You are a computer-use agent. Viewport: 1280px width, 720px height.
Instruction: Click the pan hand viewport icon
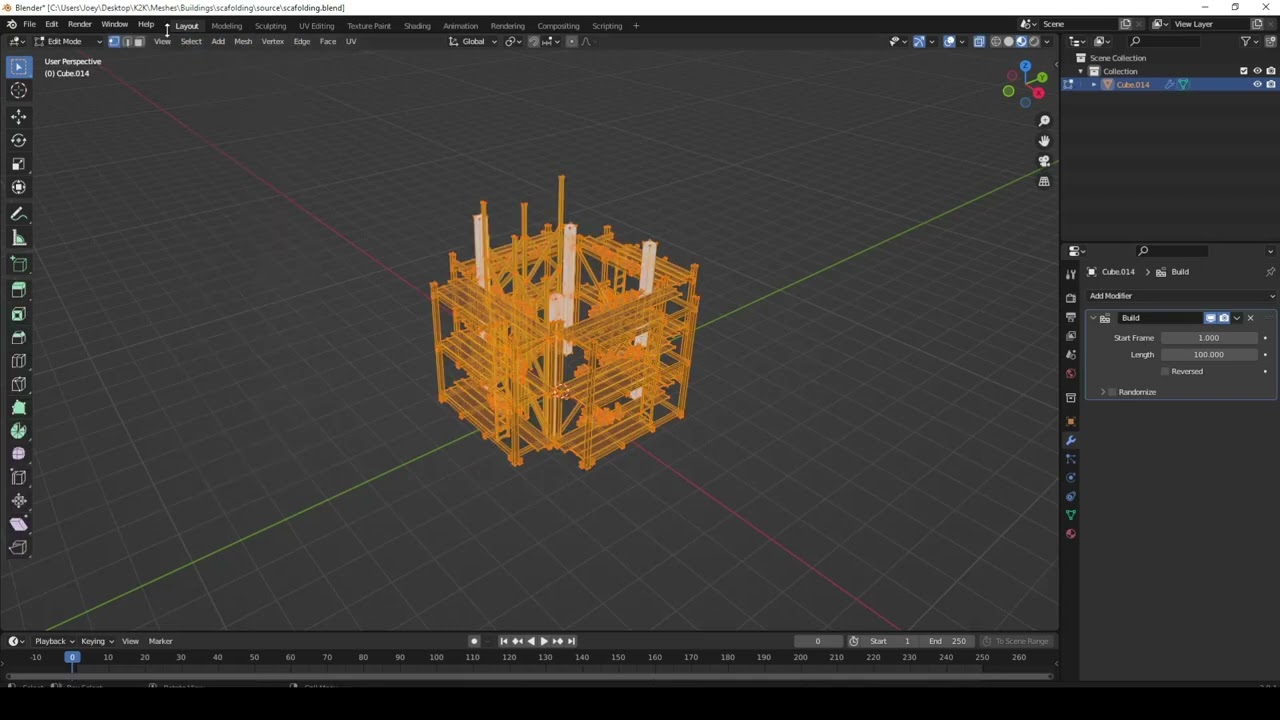(x=1044, y=141)
